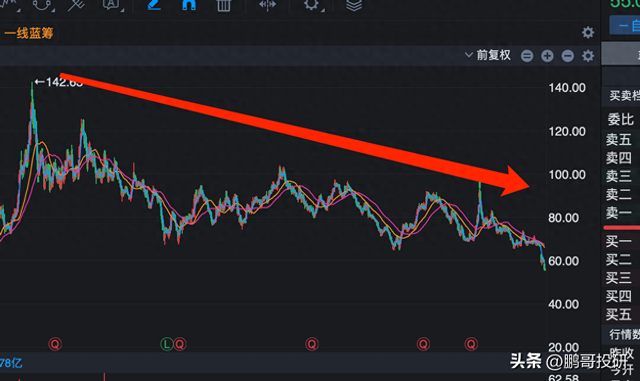Select the pitchfork line tool icon

pyautogui.click(x=76, y=5)
